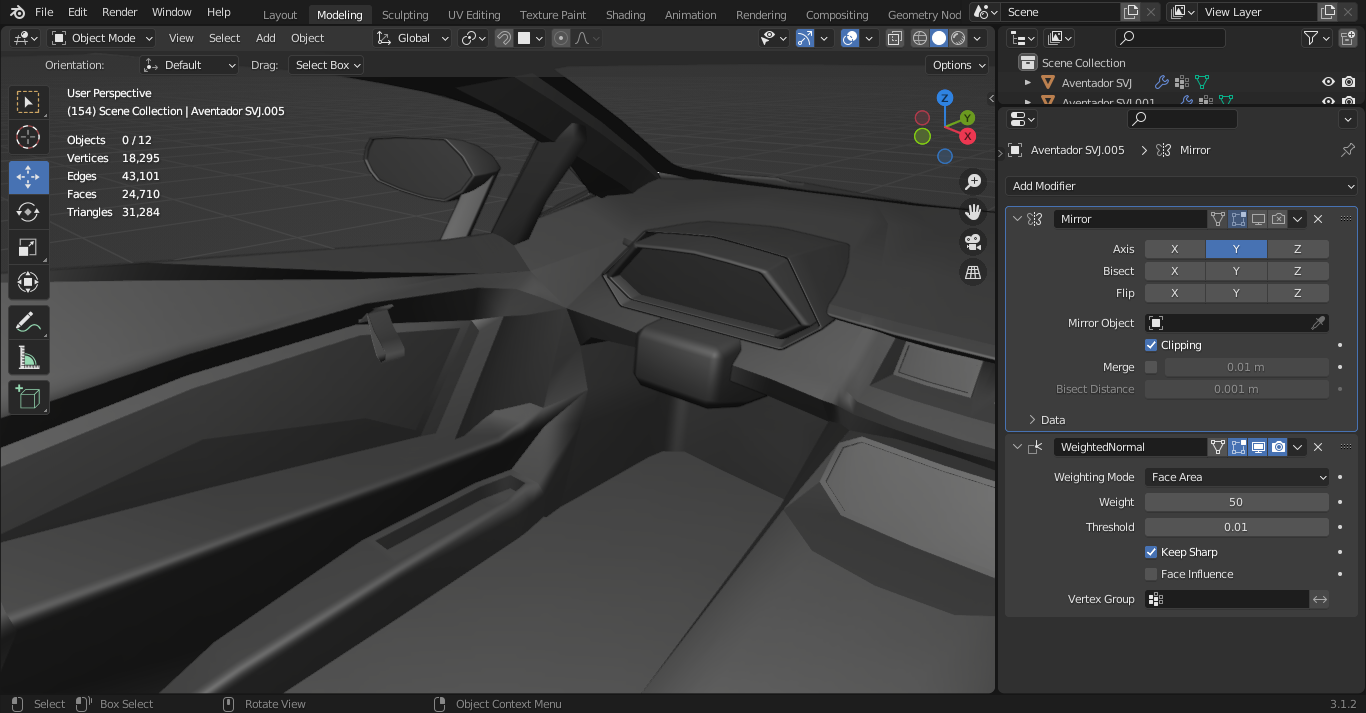Activate the Transform tool
Screen dimensions: 1366x713
(x=28, y=284)
